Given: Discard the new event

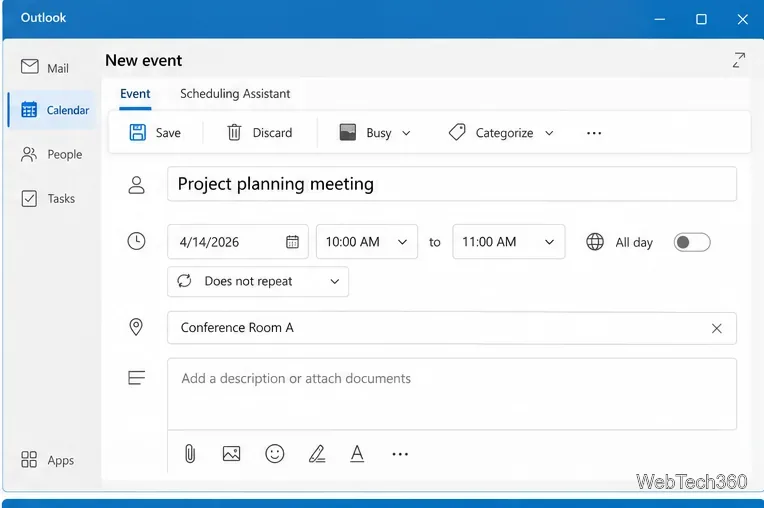Looking at the screenshot, I should click(260, 132).
